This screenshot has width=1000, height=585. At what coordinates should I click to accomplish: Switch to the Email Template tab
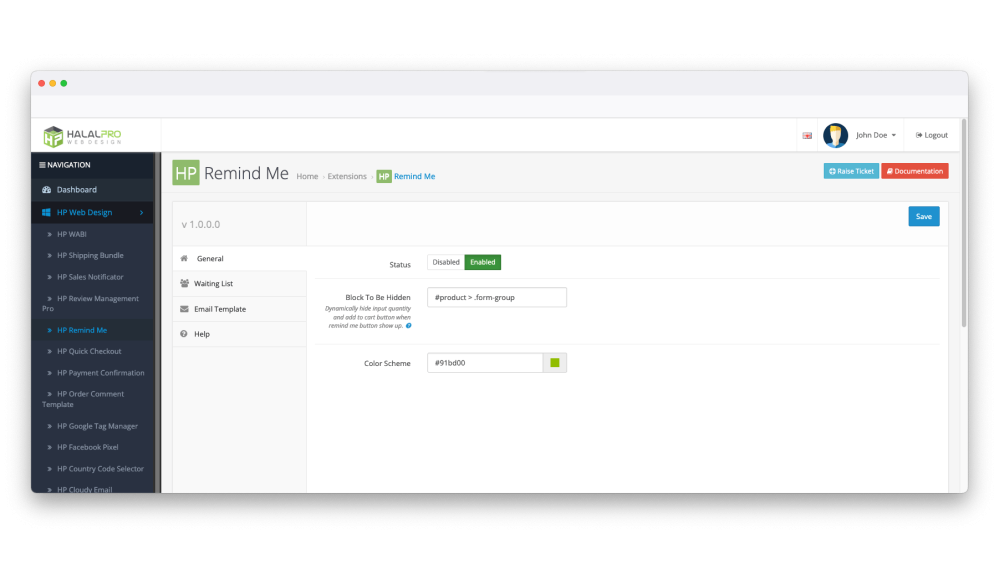pos(219,309)
